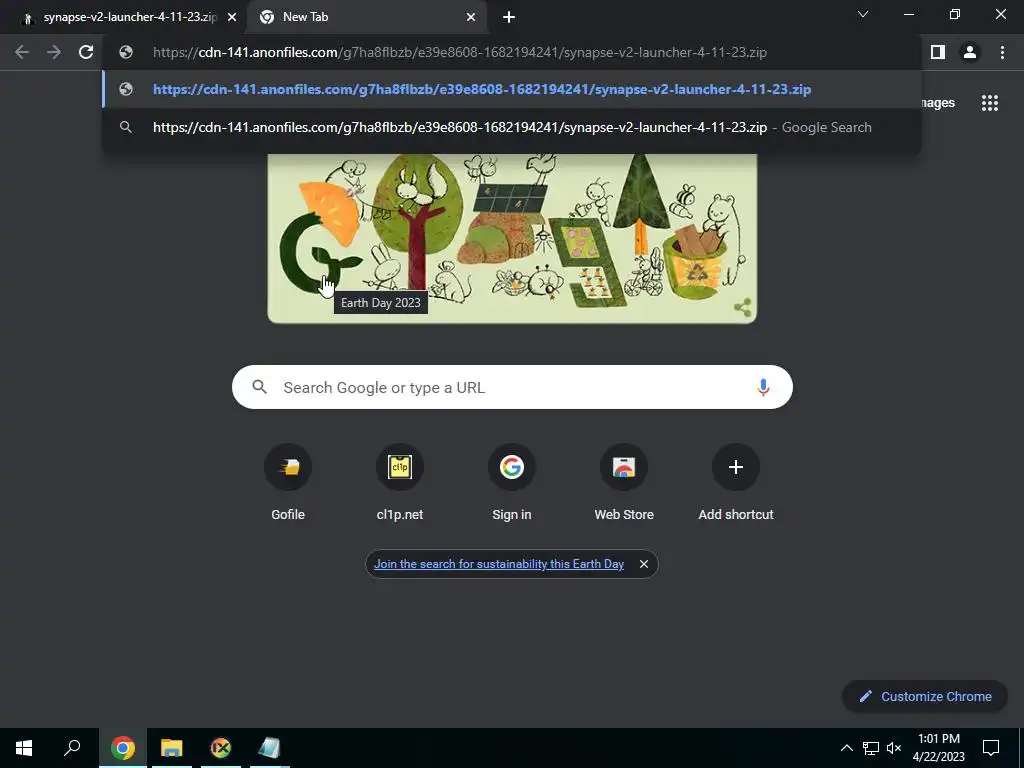
Task: Open the clock and date flyout
Action: tap(938, 748)
